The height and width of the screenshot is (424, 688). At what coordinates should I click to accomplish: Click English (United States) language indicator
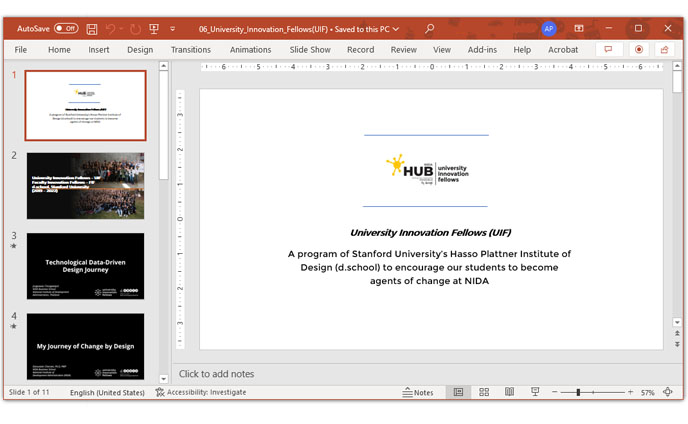pos(107,392)
